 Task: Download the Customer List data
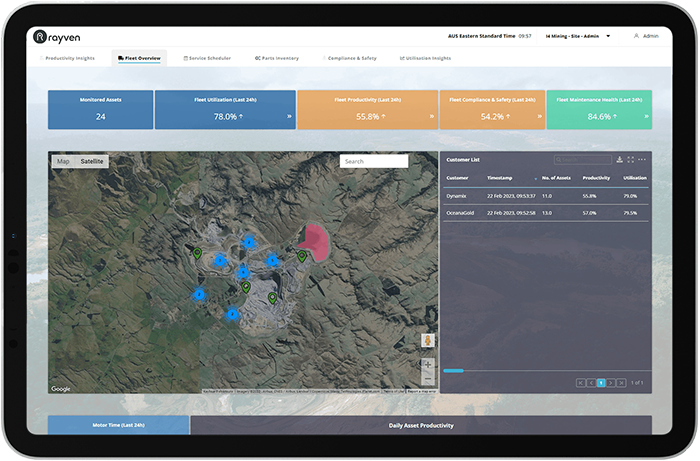click(x=620, y=160)
